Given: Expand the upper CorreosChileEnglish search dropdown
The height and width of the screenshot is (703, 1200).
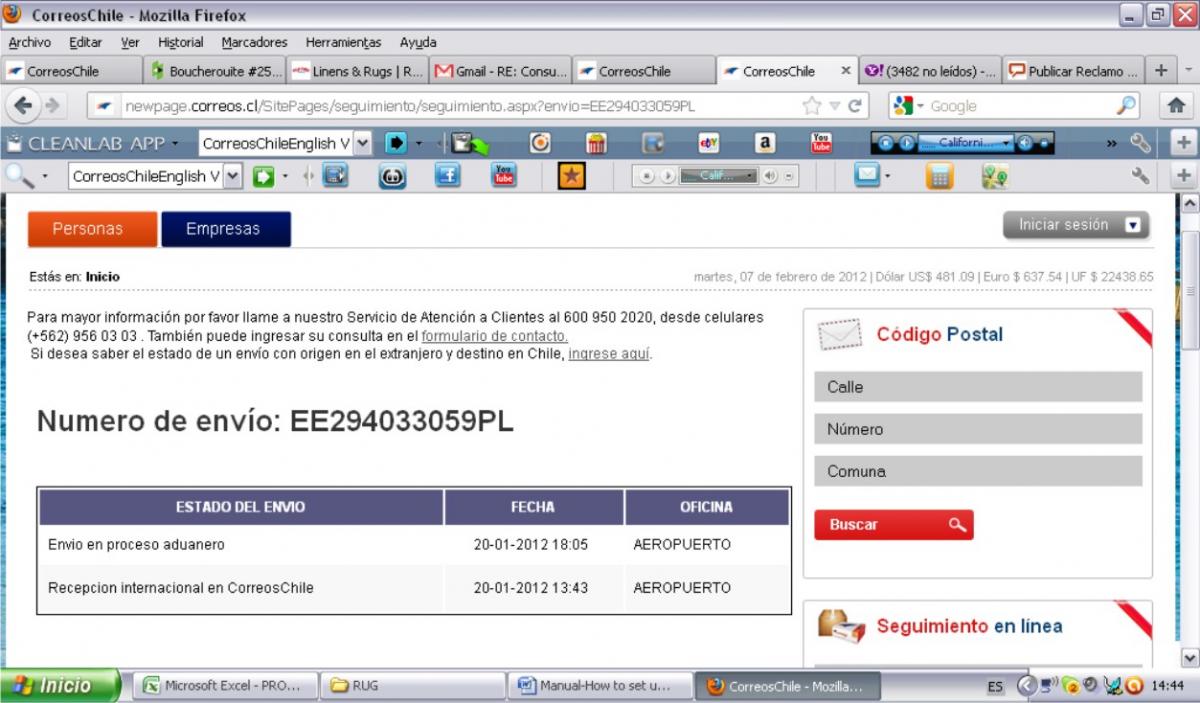Looking at the screenshot, I should 362,143.
